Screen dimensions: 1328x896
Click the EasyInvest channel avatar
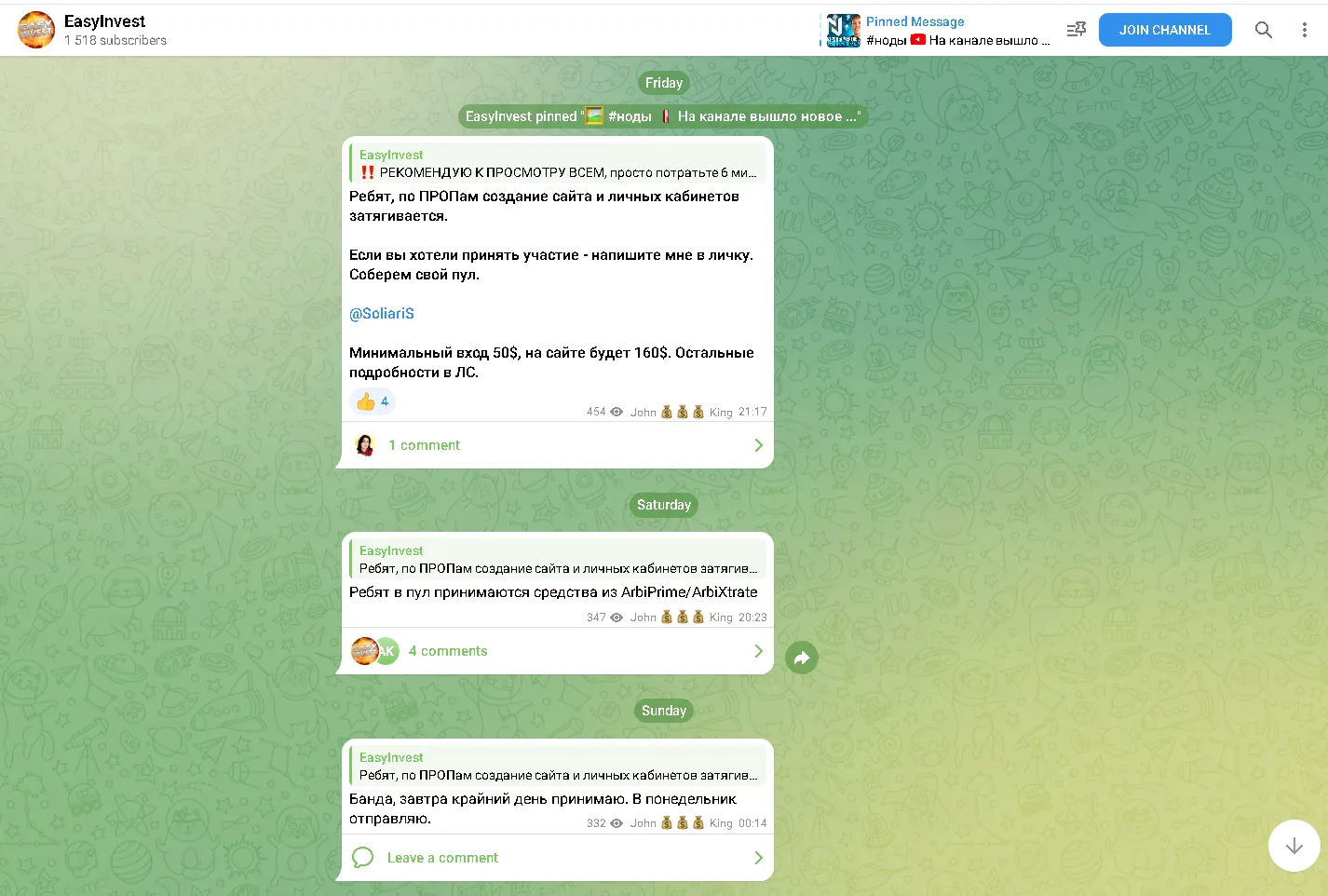[36, 30]
